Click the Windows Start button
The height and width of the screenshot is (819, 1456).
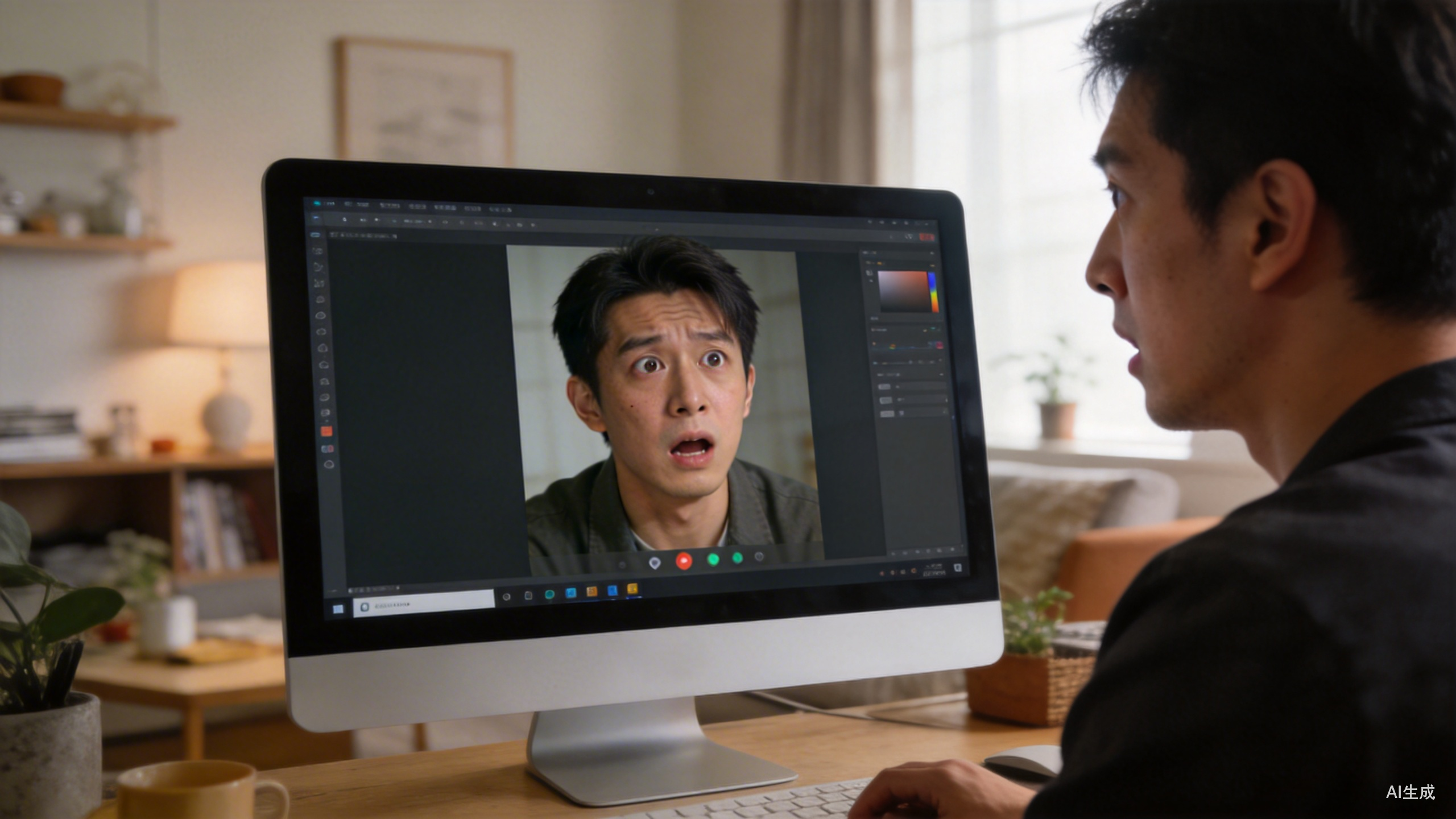(x=338, y=609)
